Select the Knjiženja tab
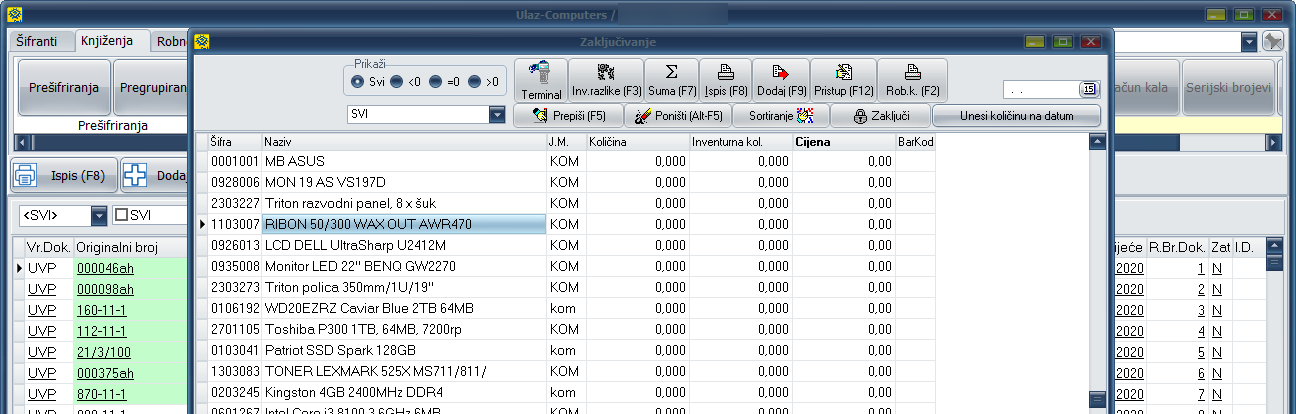The height and width of the screenshot is (414, 1296). tap(113, 41)
